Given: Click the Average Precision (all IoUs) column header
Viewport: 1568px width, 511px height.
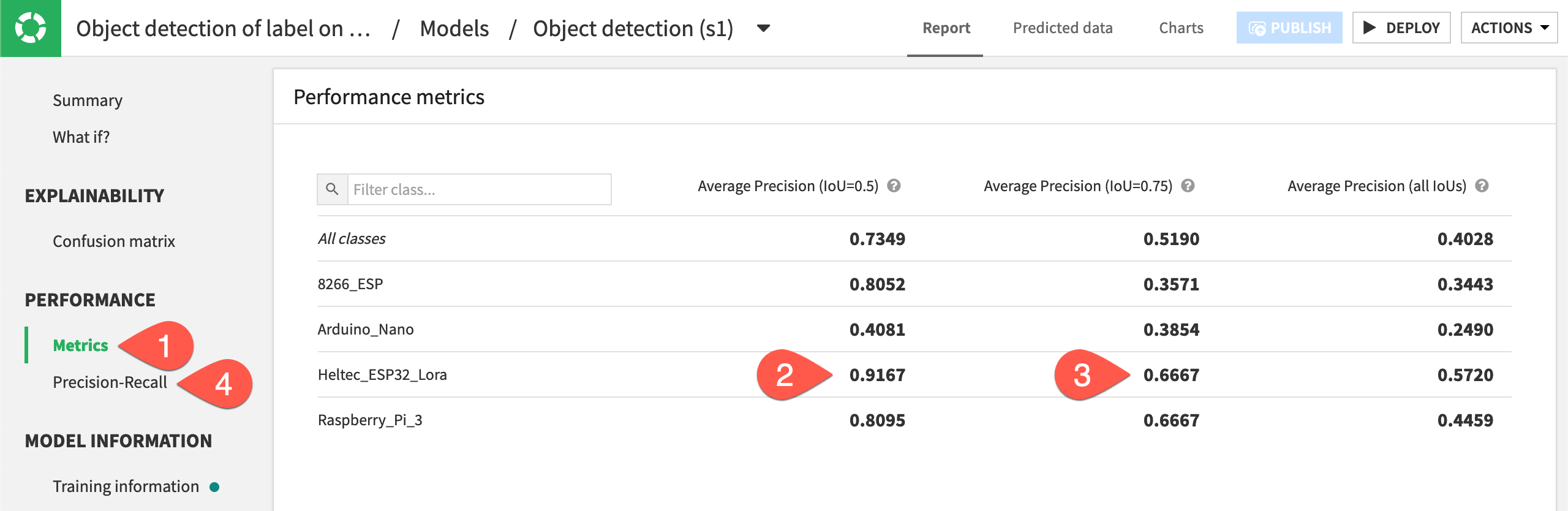Looking at the screenshot, I should [x=1377, y=186].
